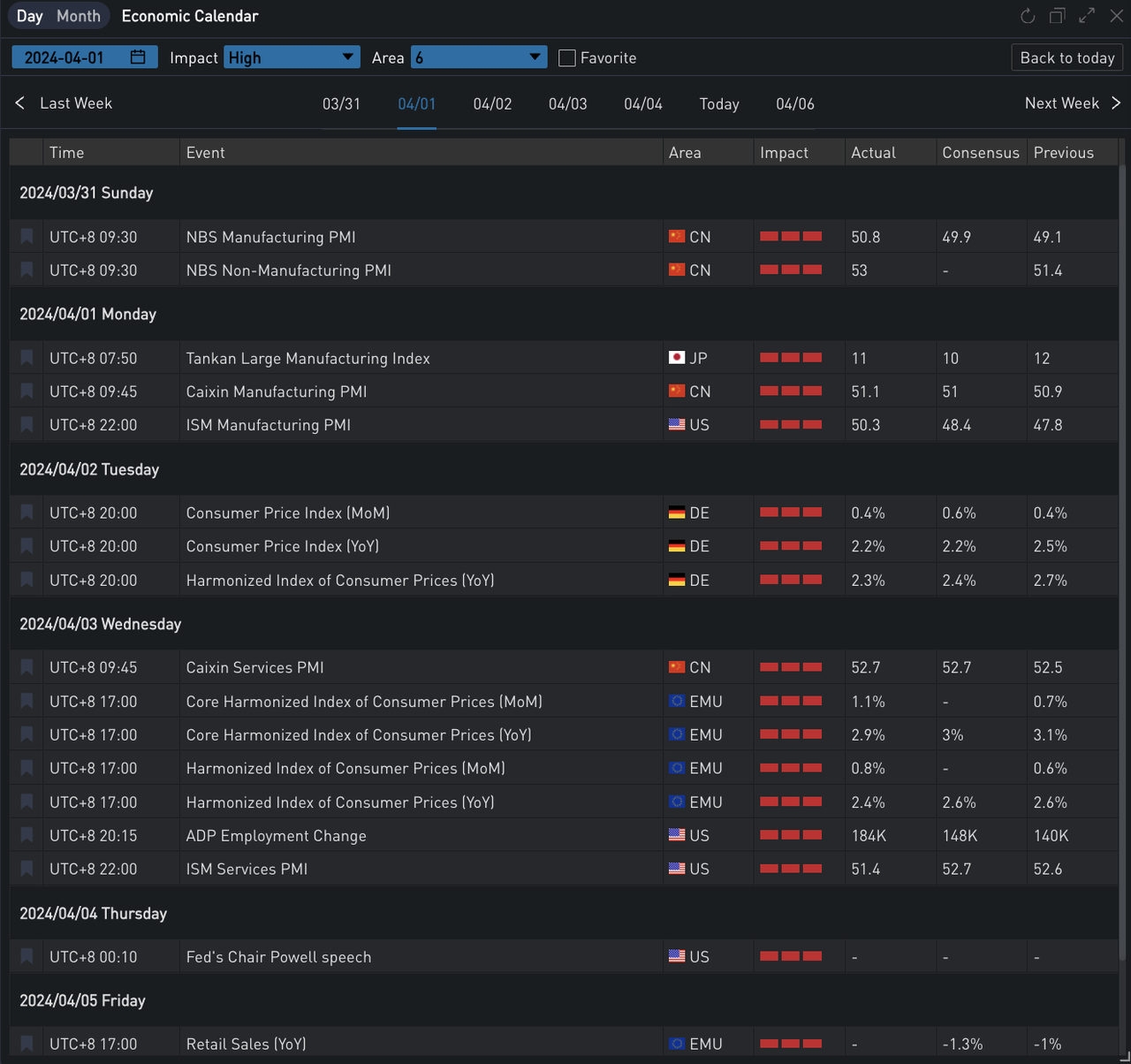Screen dimensions: 1131x1064
Task: Go to Next Week
Action: (1072, 103)
